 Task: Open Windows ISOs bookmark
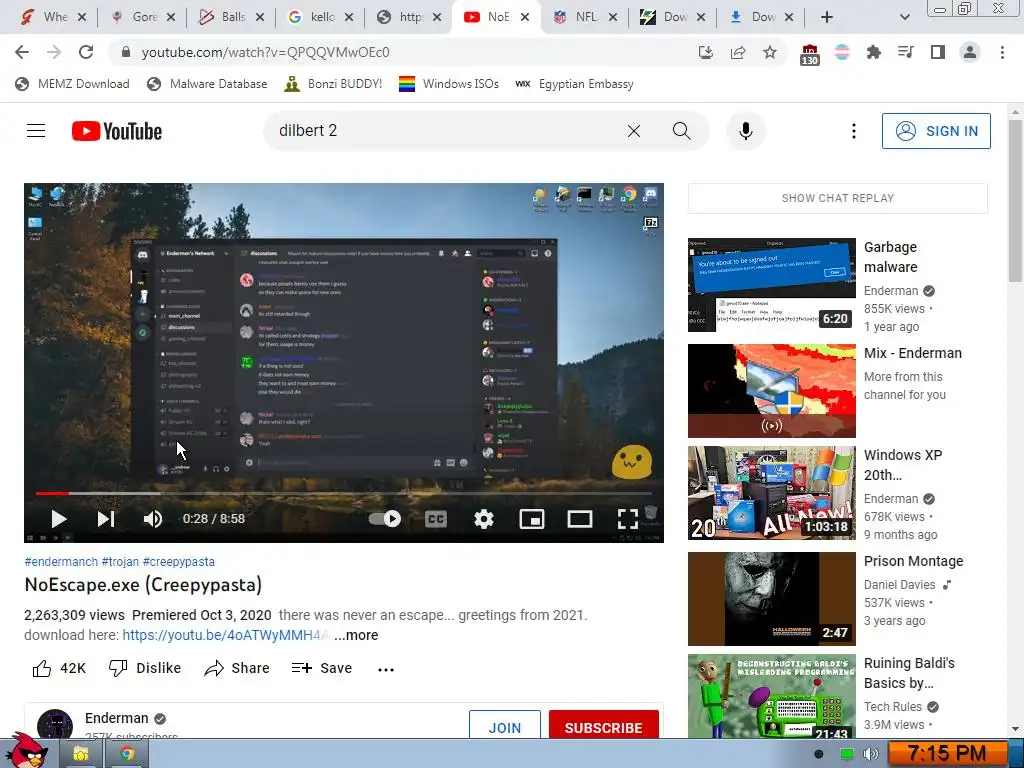(448, 84)
